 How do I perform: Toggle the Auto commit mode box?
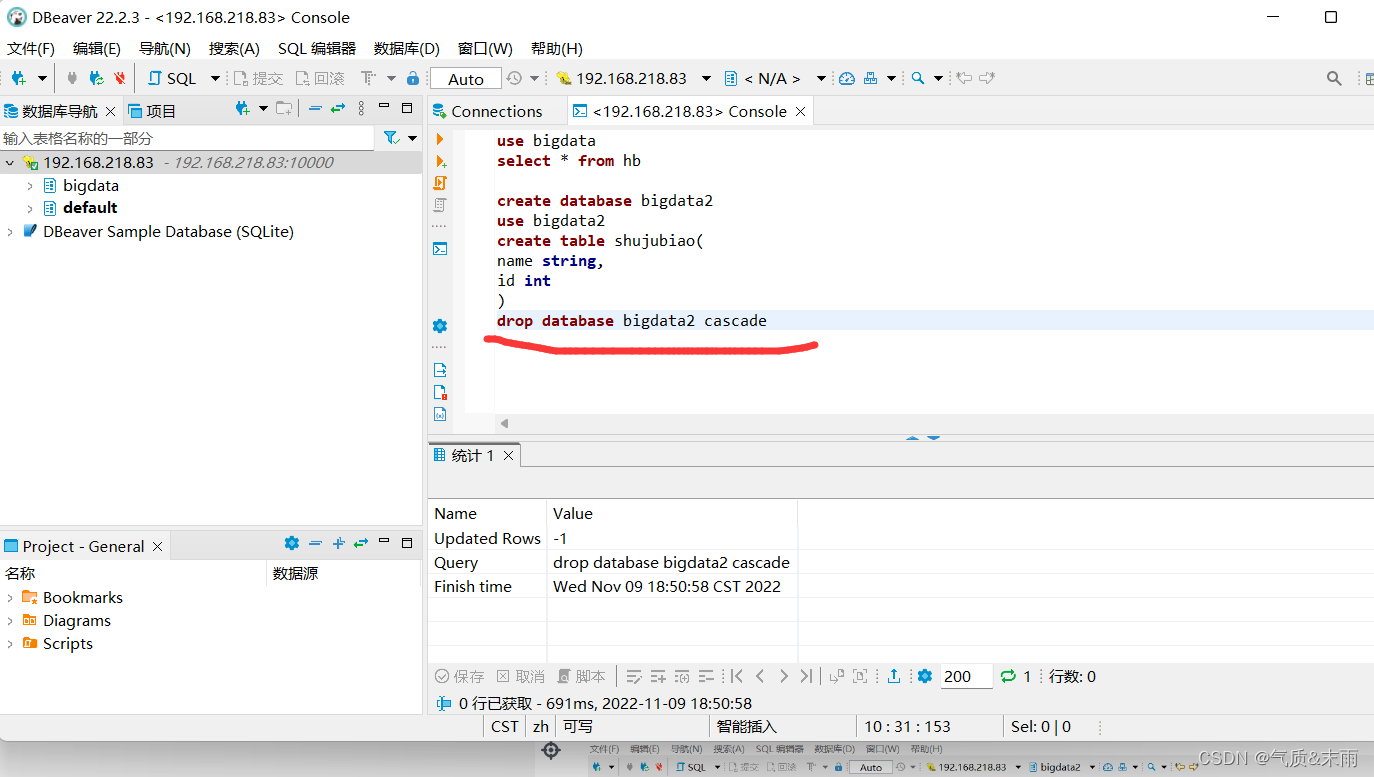[x=466, y=79]
